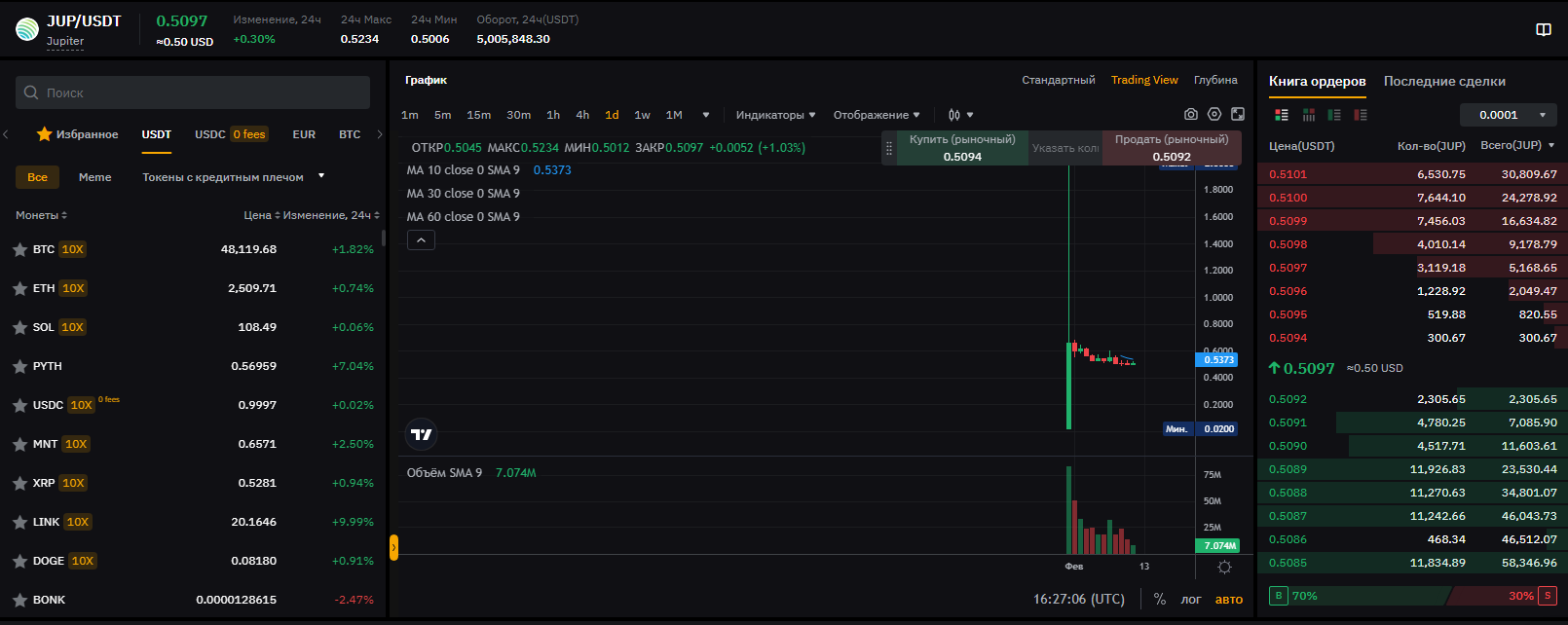Click Продать (рыночный) button
Viewport: 1568px width, 625px height.
(x=1172, y=148)
